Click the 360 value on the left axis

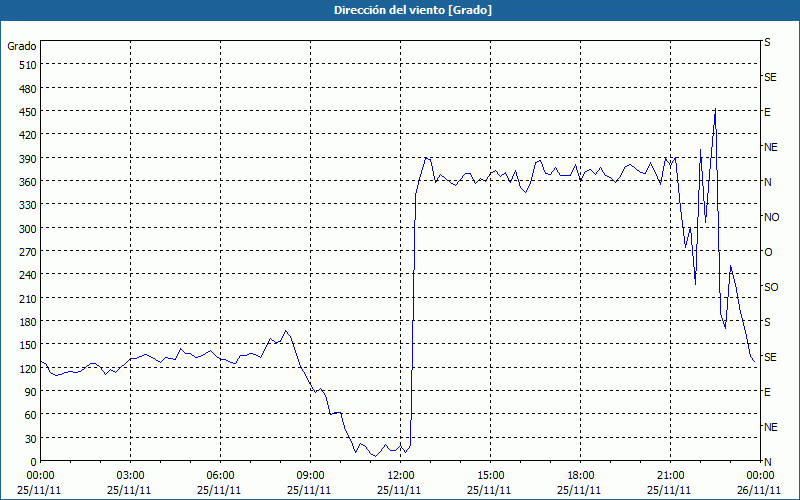click(28, 182)
